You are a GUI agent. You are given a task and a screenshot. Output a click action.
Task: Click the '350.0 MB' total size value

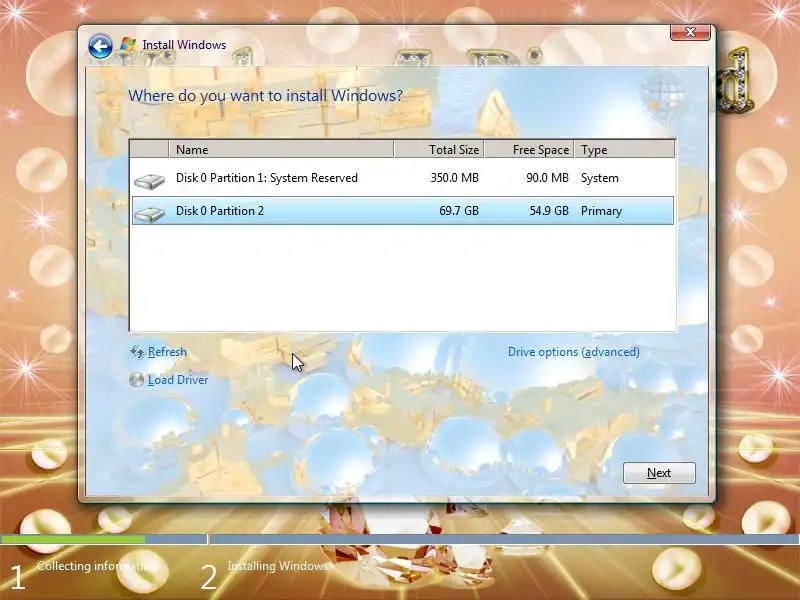(455, 178)
